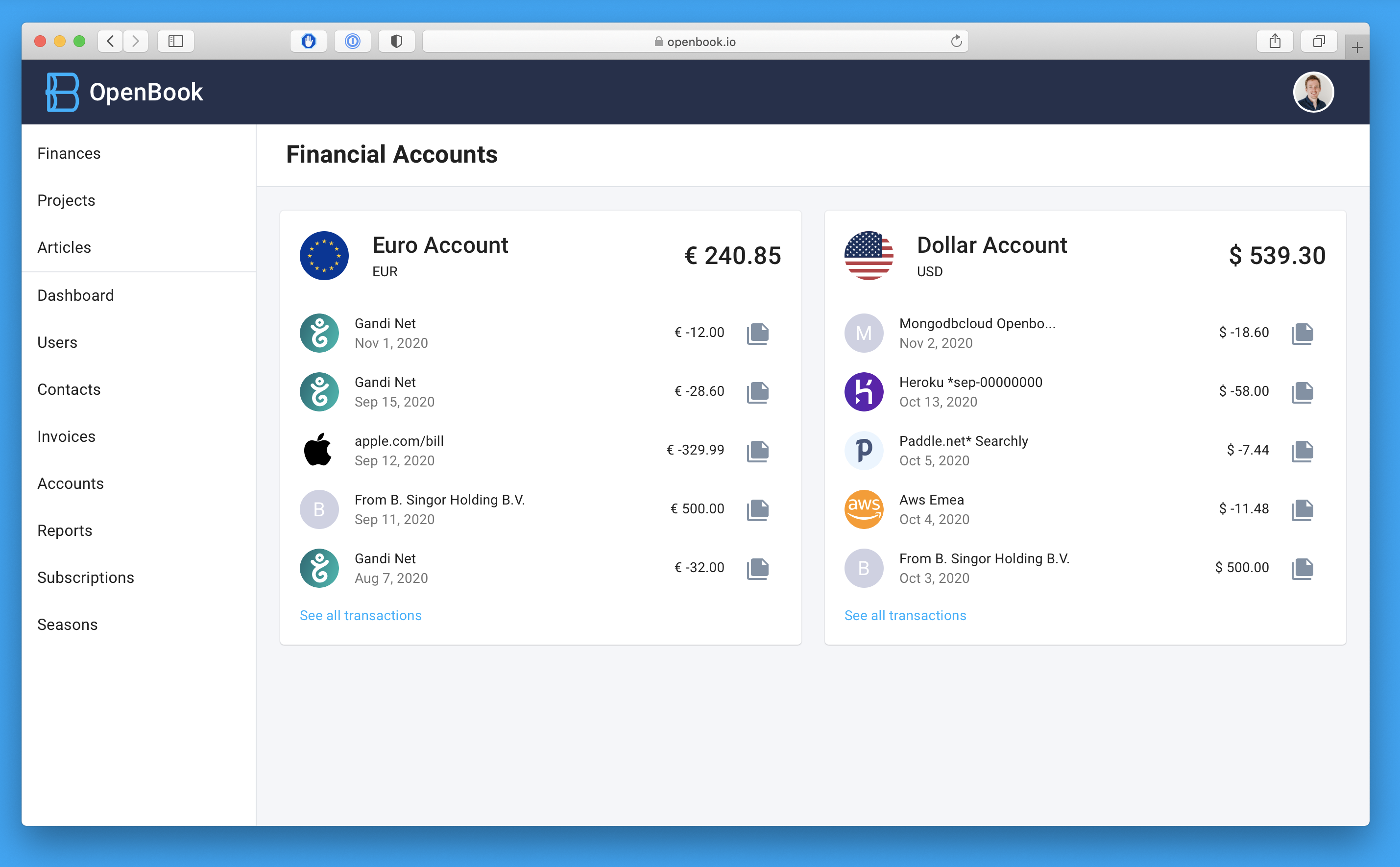Image resolution: width=1400 pixels, height=867 pixels.
Task: Open document icon for apple.com/bill transaction
Action: pyautogui.click(x=757, y=451)
